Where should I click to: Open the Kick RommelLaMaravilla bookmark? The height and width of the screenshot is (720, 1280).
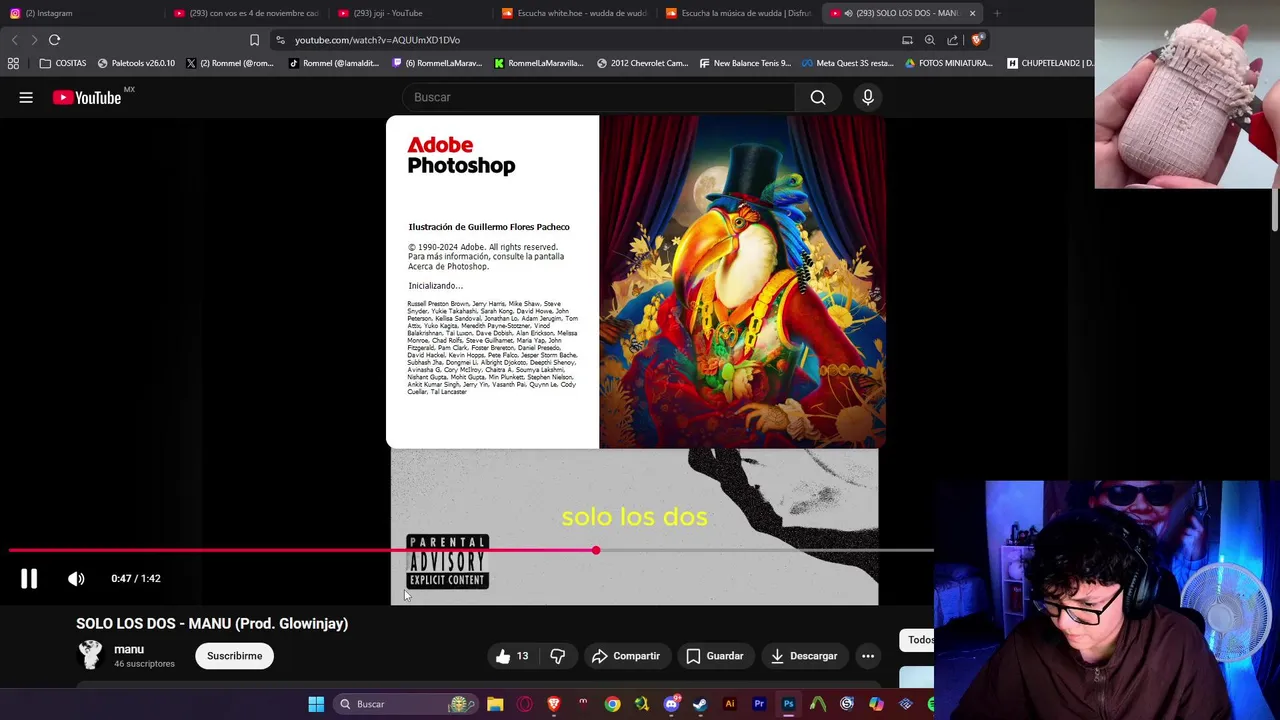(x=539, y=63)
